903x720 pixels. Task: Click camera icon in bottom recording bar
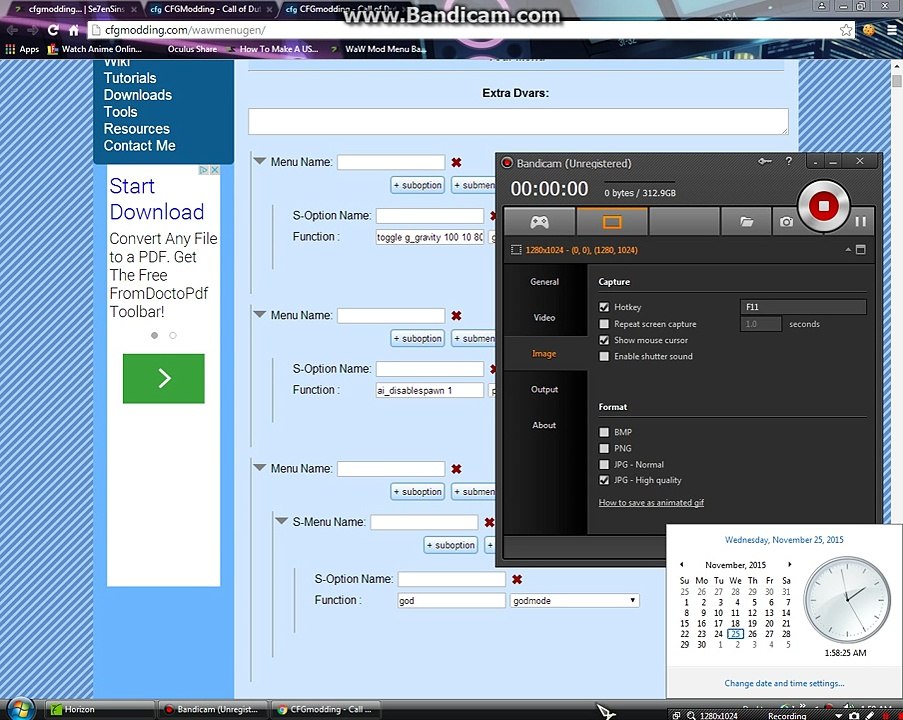click(x=855, y=715)
